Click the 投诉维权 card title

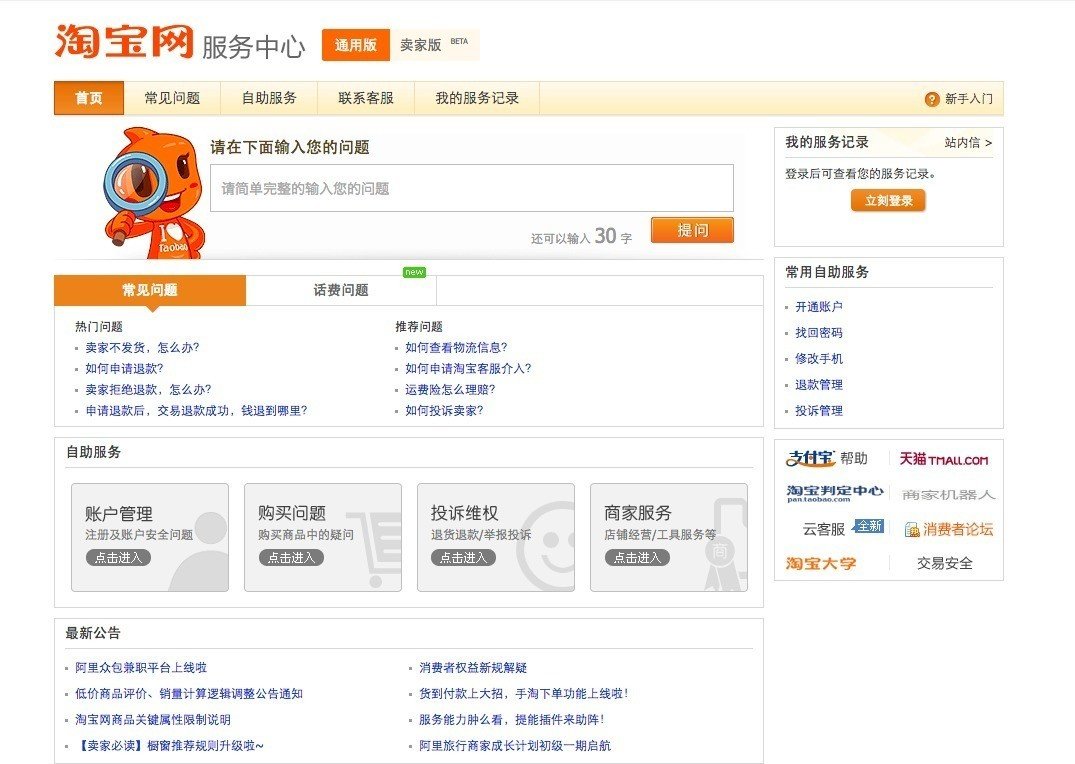[x=465, y=513]
